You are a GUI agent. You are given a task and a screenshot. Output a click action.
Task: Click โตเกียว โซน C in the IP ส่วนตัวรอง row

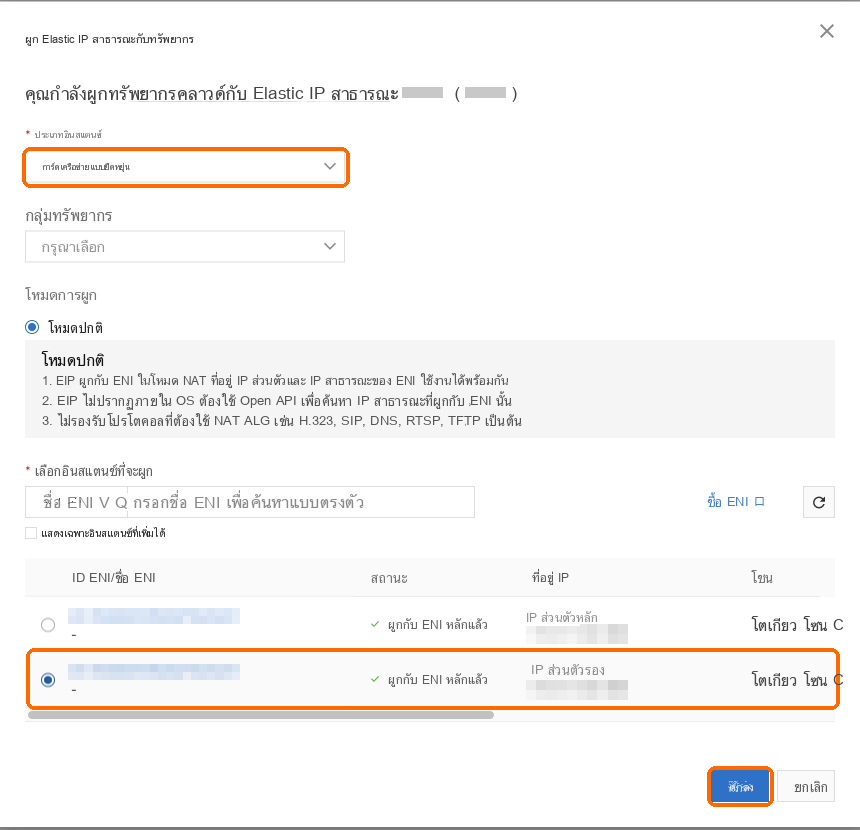pos(797,680)
